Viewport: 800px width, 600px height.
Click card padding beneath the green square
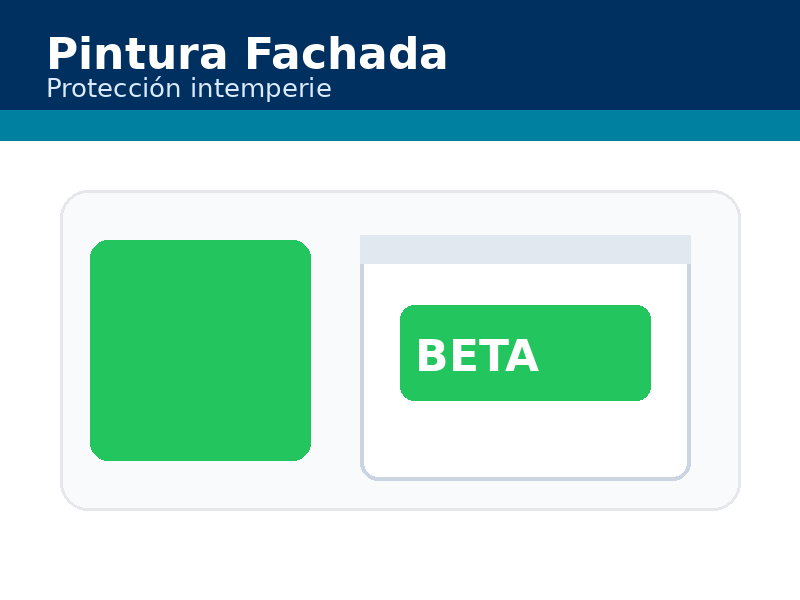click(200, 484)
